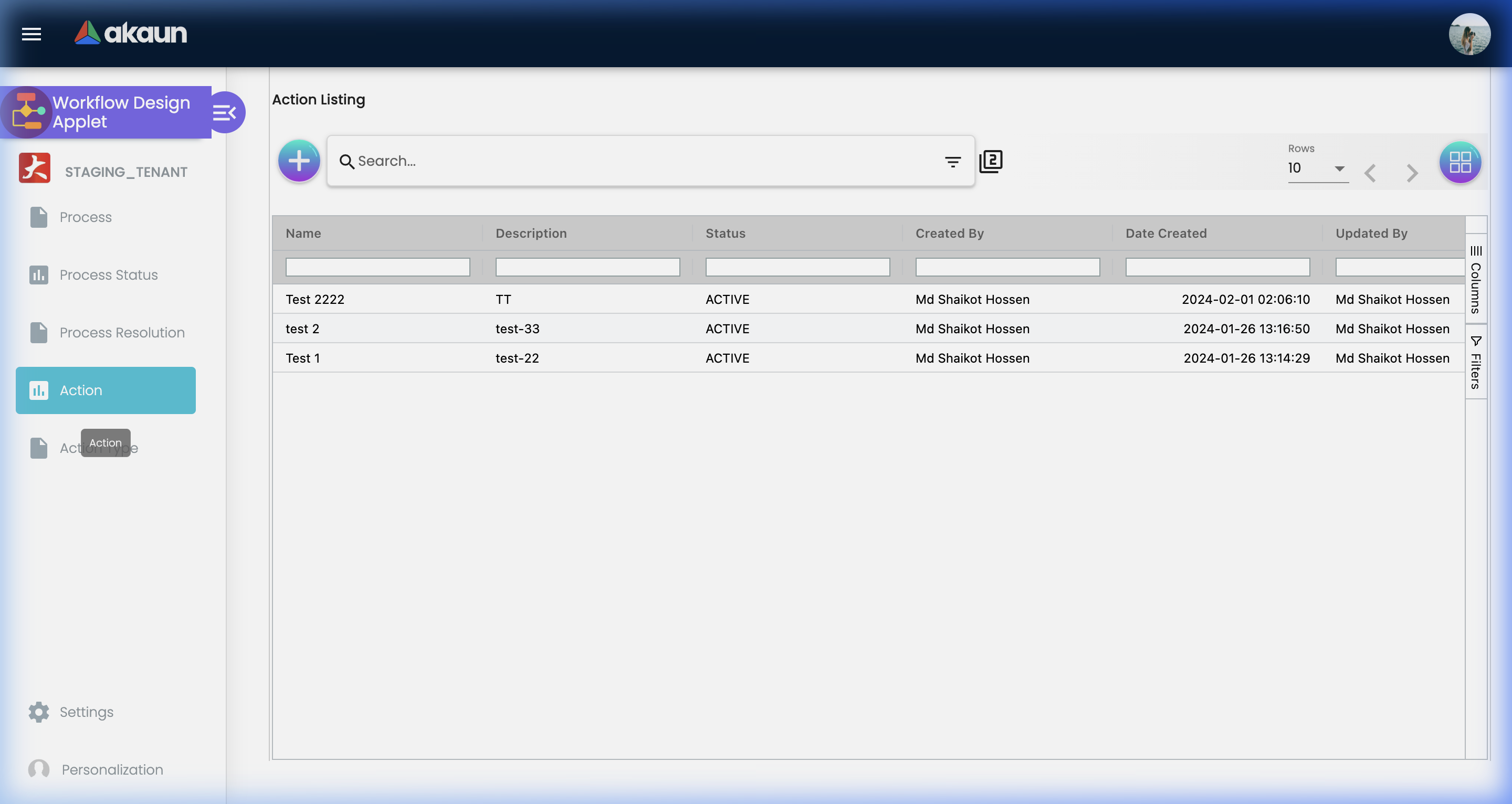The width and height of the screenshot is (1512, 804).
Task: Go to the next page arrow
Action: pos(1412,173)
